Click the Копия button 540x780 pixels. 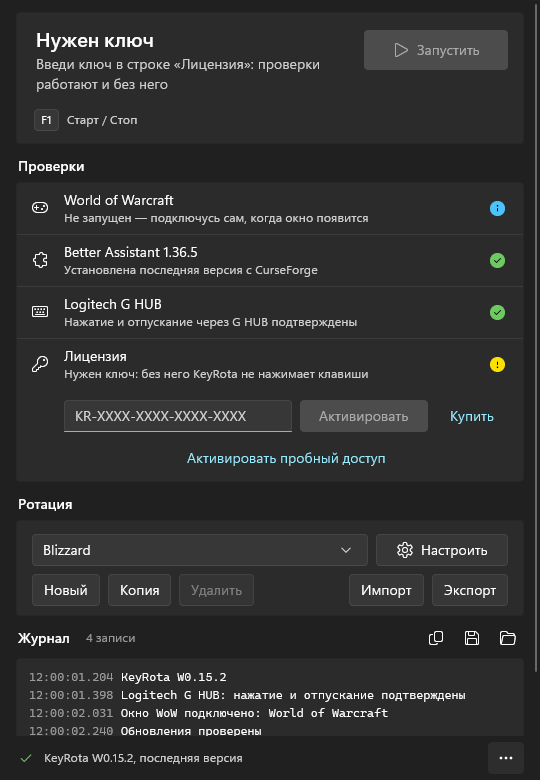(x=140, y=590)
